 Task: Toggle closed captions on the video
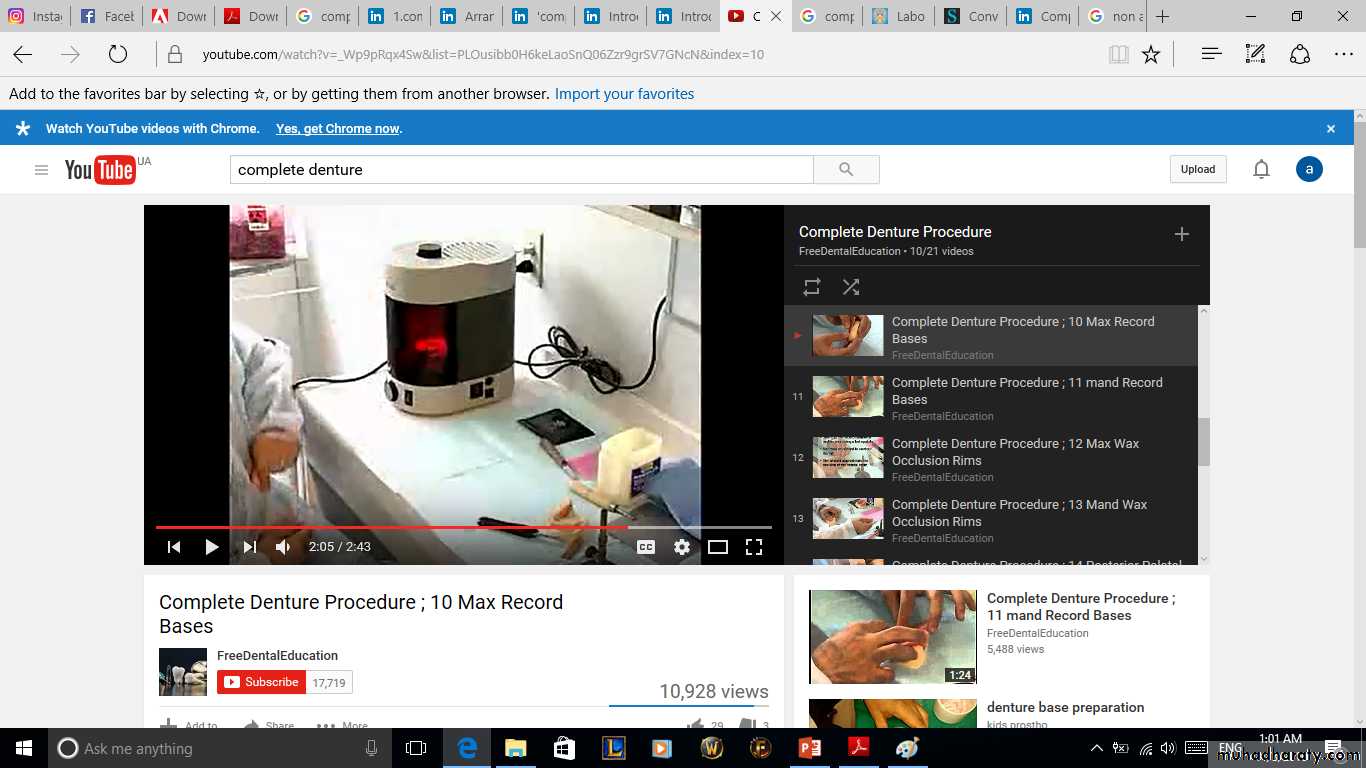646,547
